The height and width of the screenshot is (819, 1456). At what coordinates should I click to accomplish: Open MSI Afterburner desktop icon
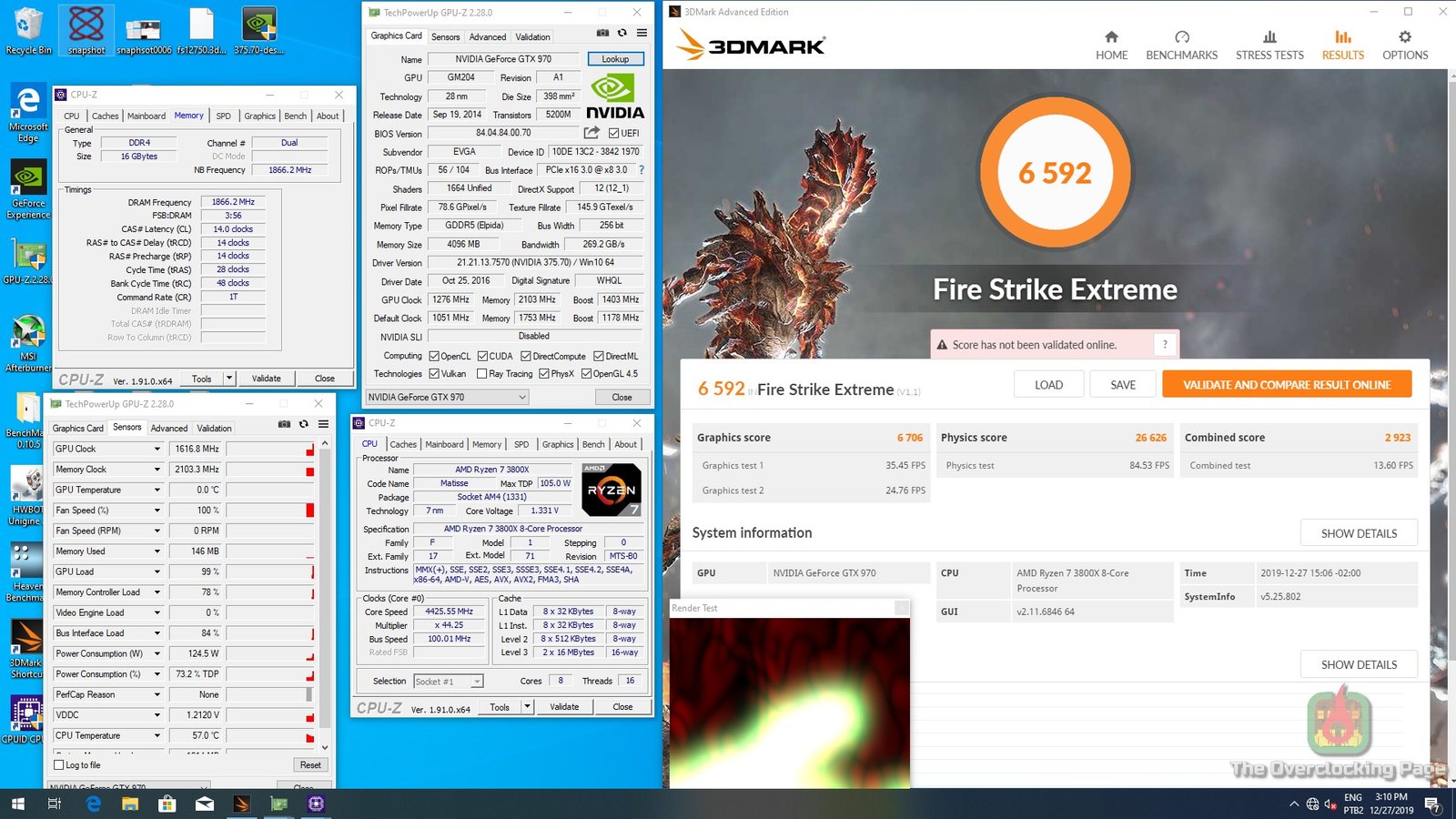click(x=28, y=343)
